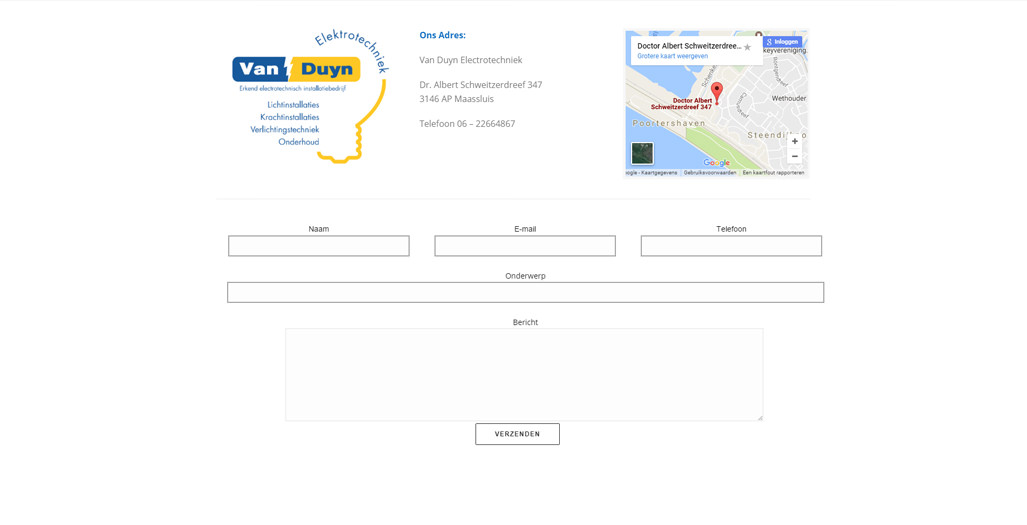Click the Van Duyn Elektrotechniek logo

point(310,96)
